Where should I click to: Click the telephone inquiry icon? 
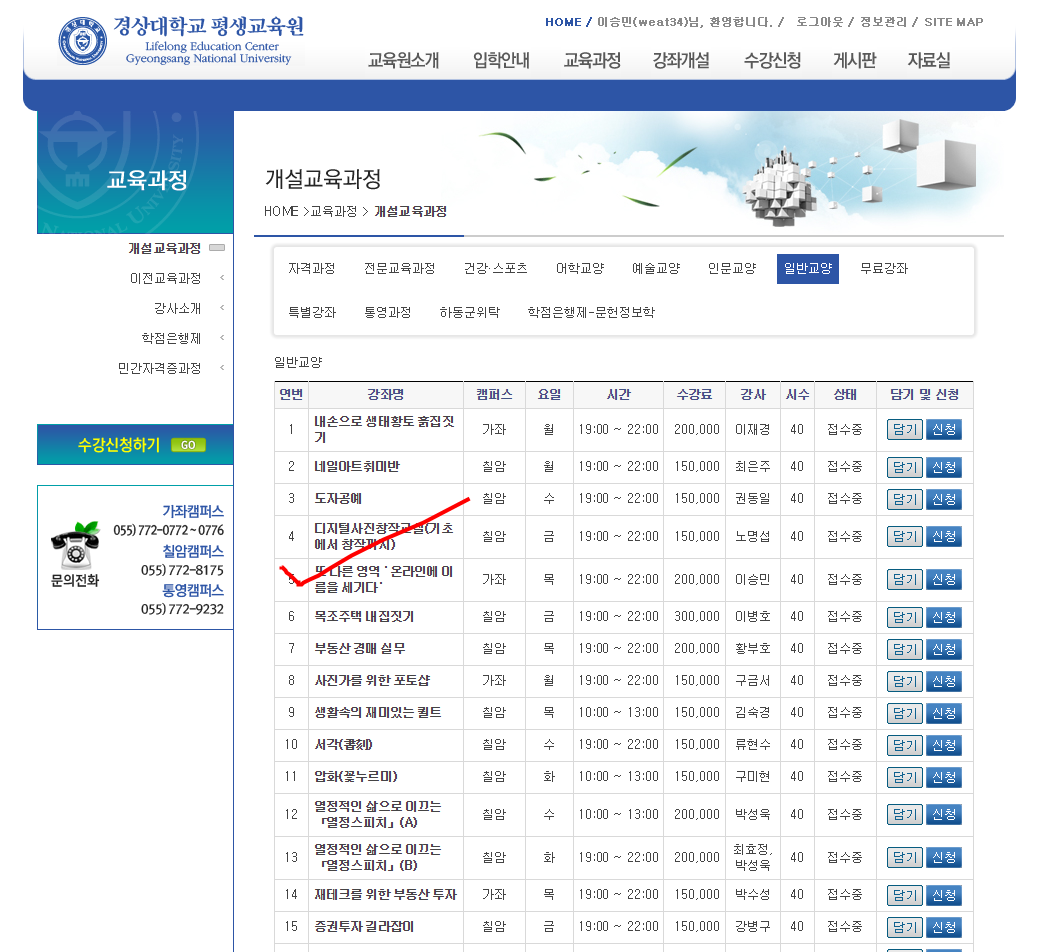[x=77, y=545]
